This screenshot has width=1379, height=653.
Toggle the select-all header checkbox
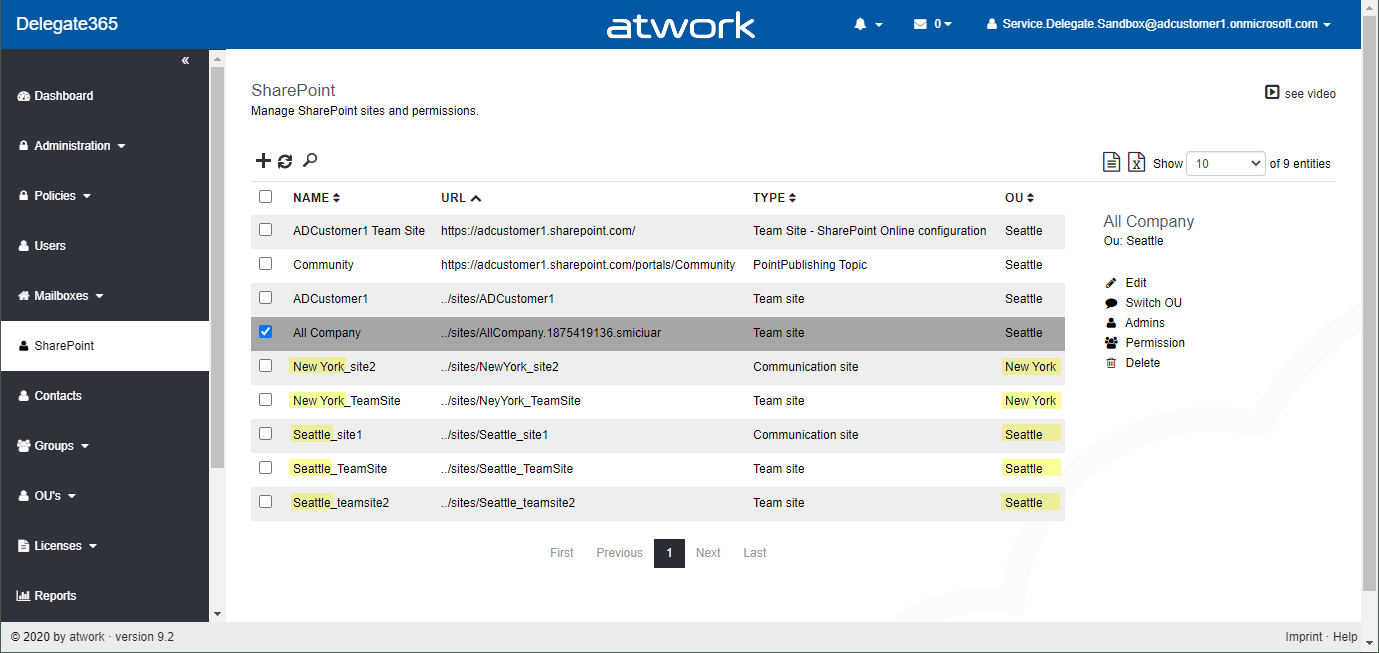[x=266, y=197]
